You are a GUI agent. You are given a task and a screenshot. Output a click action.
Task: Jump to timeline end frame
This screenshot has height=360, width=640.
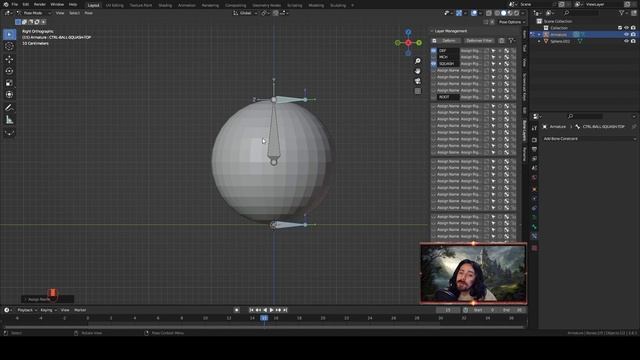coord(285,310)
